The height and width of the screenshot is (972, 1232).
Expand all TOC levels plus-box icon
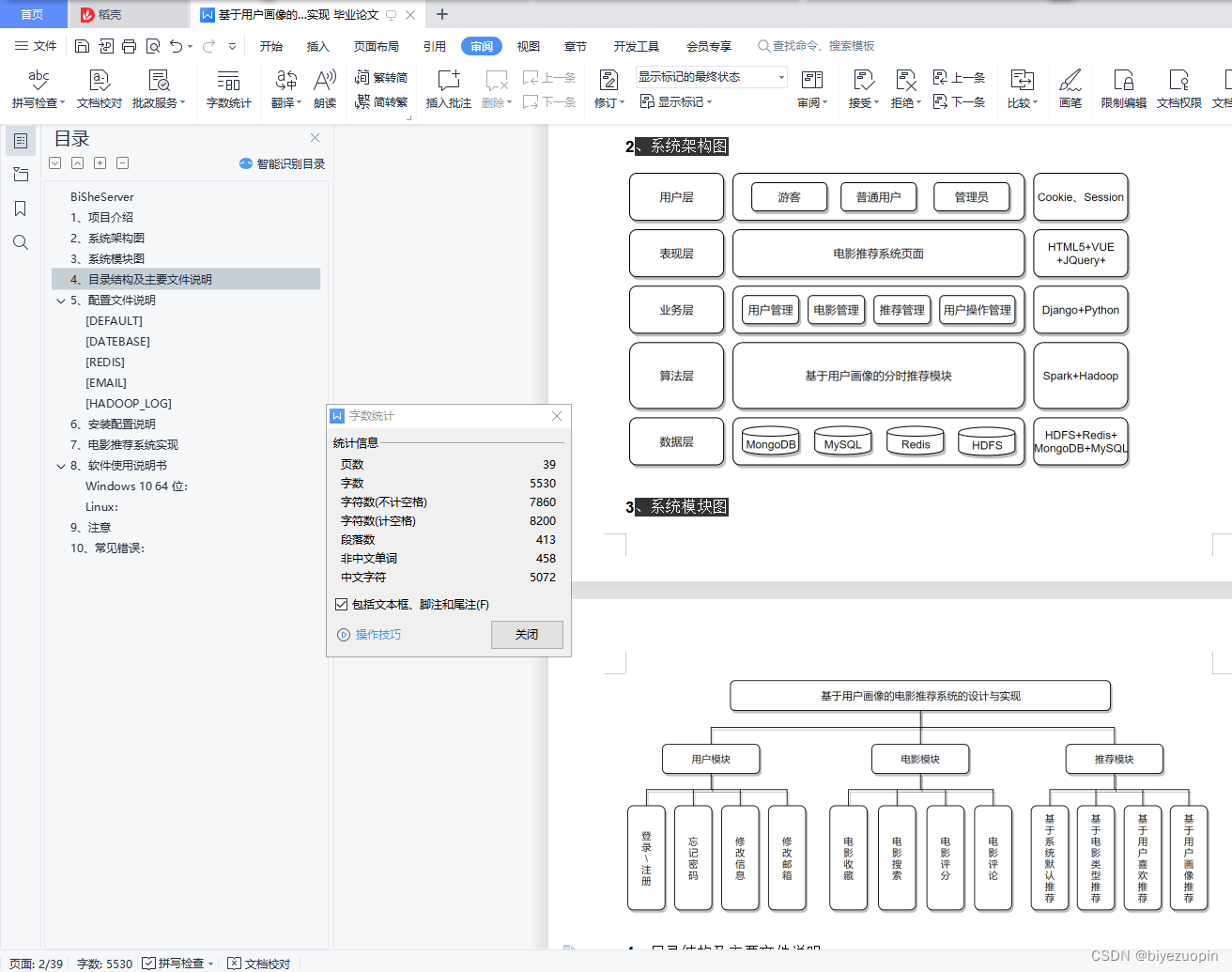click(100, 163)
